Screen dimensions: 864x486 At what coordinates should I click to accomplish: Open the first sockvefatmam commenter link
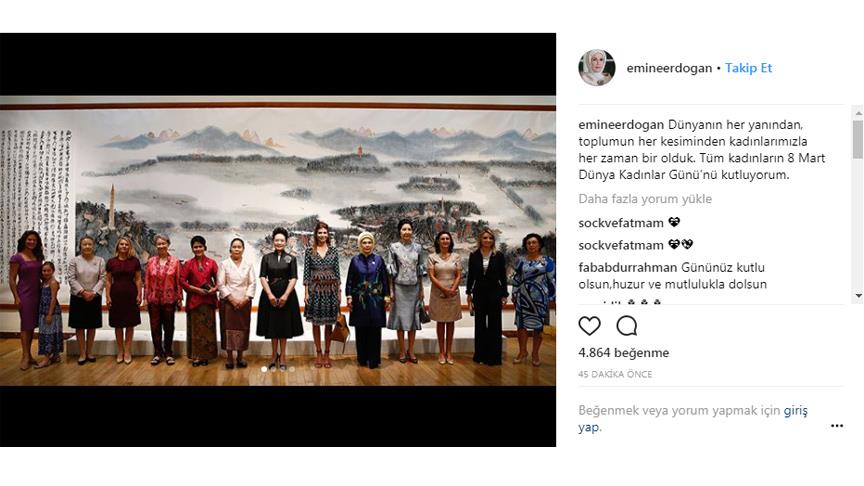coord(621,223)
